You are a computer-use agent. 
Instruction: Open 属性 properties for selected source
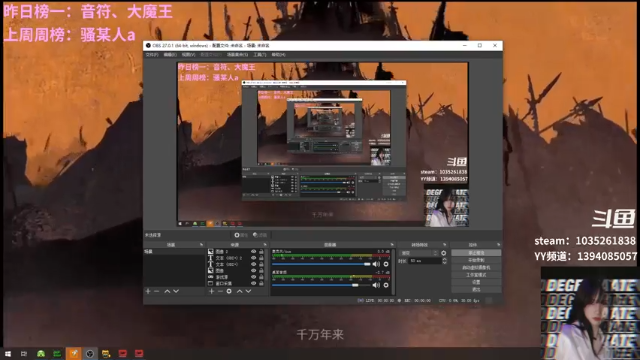(x=241, y=235)
